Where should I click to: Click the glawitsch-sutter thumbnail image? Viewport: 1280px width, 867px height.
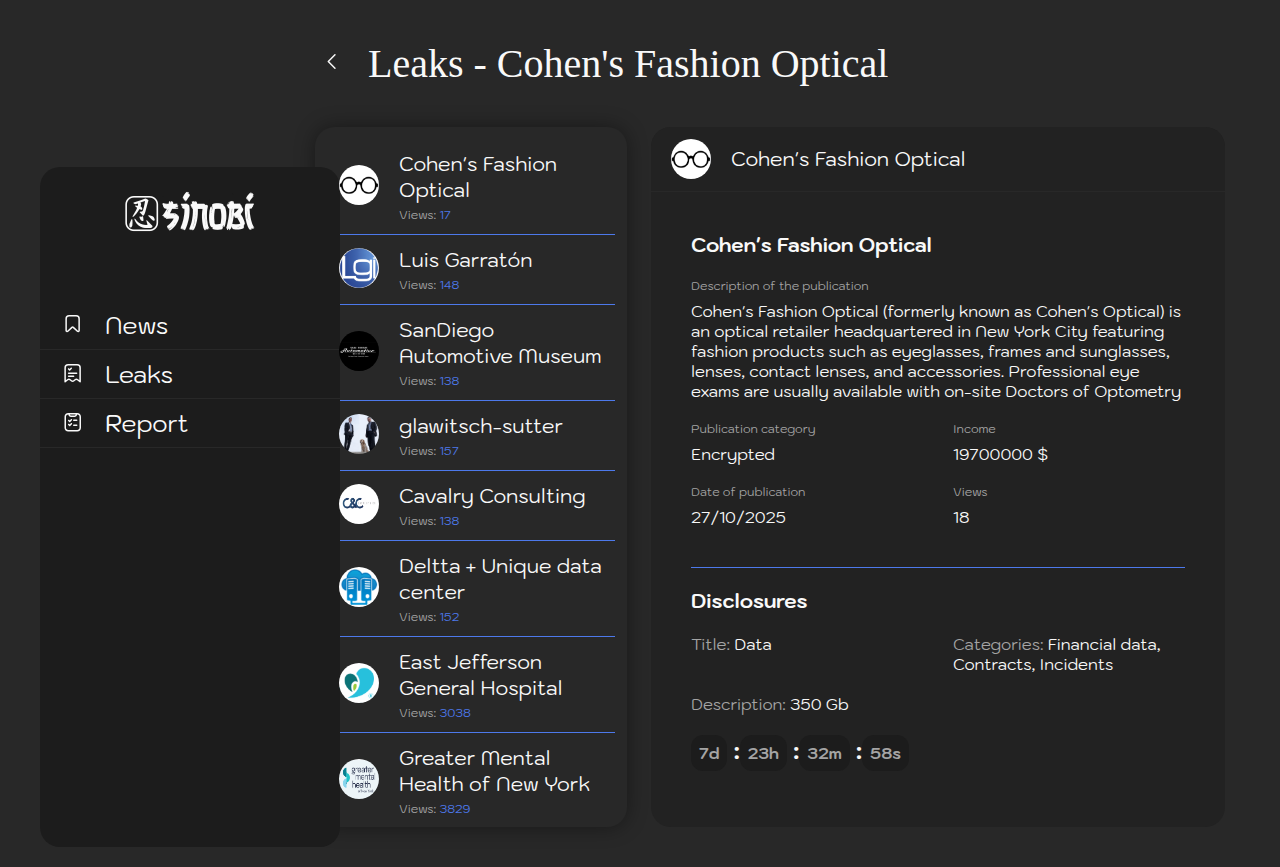[x=359, y=434]
